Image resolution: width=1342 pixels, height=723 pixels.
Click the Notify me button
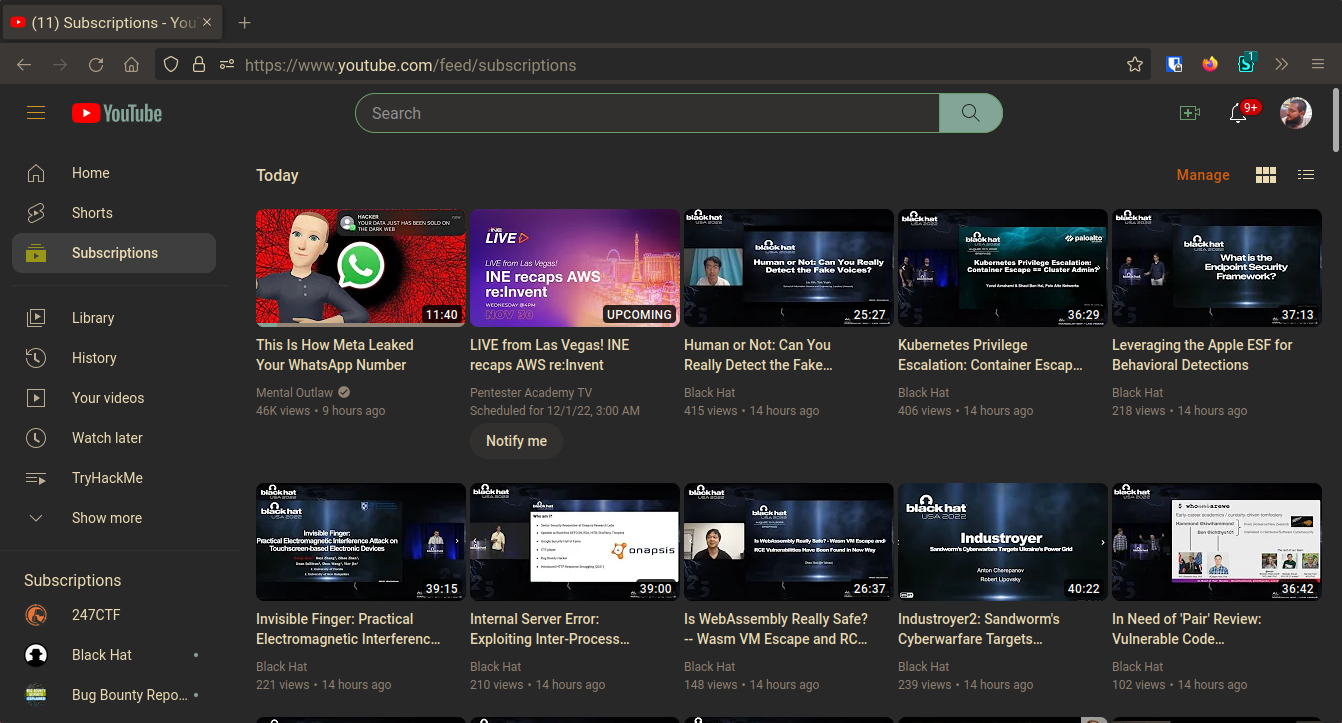(516, 441)
